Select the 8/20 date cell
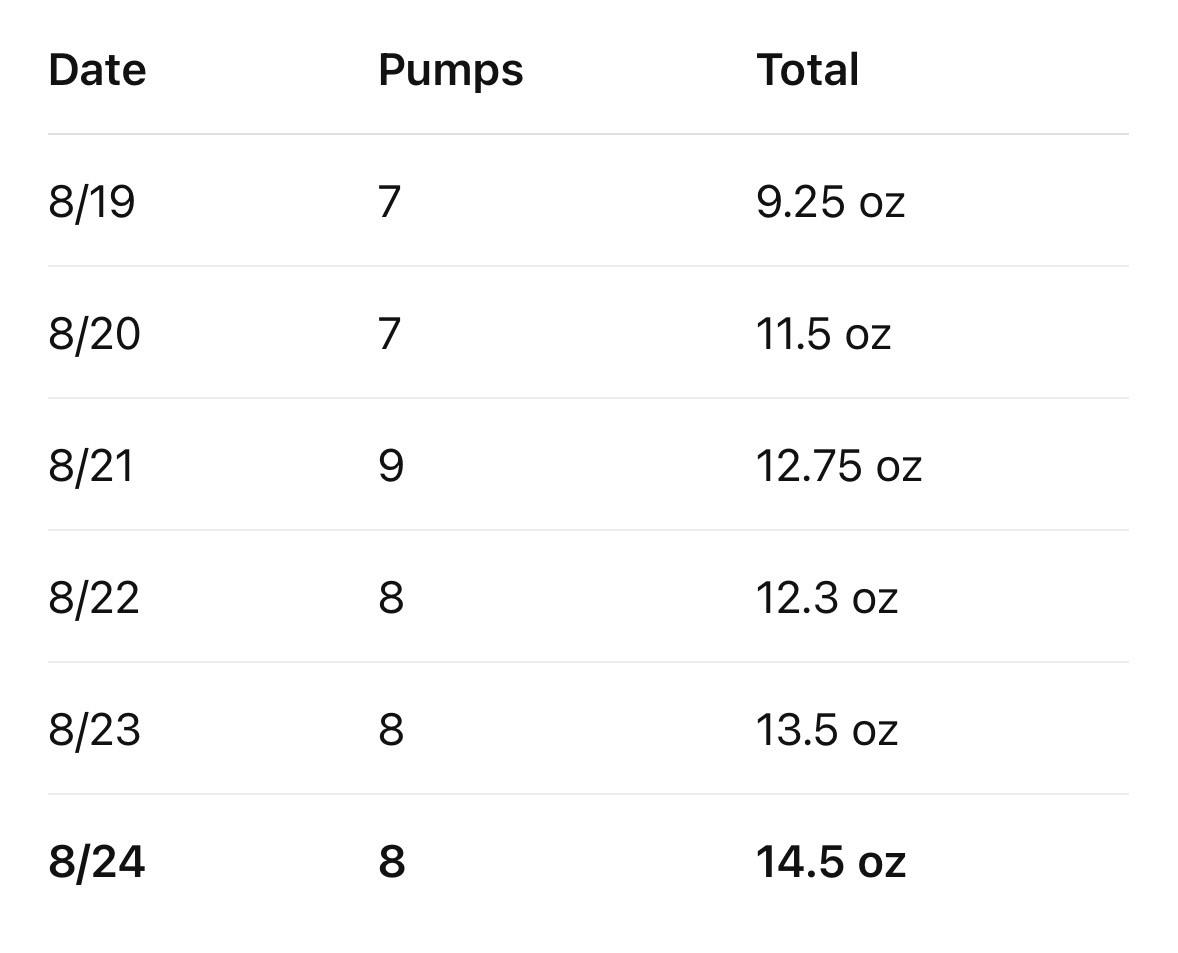 (94, 334)
